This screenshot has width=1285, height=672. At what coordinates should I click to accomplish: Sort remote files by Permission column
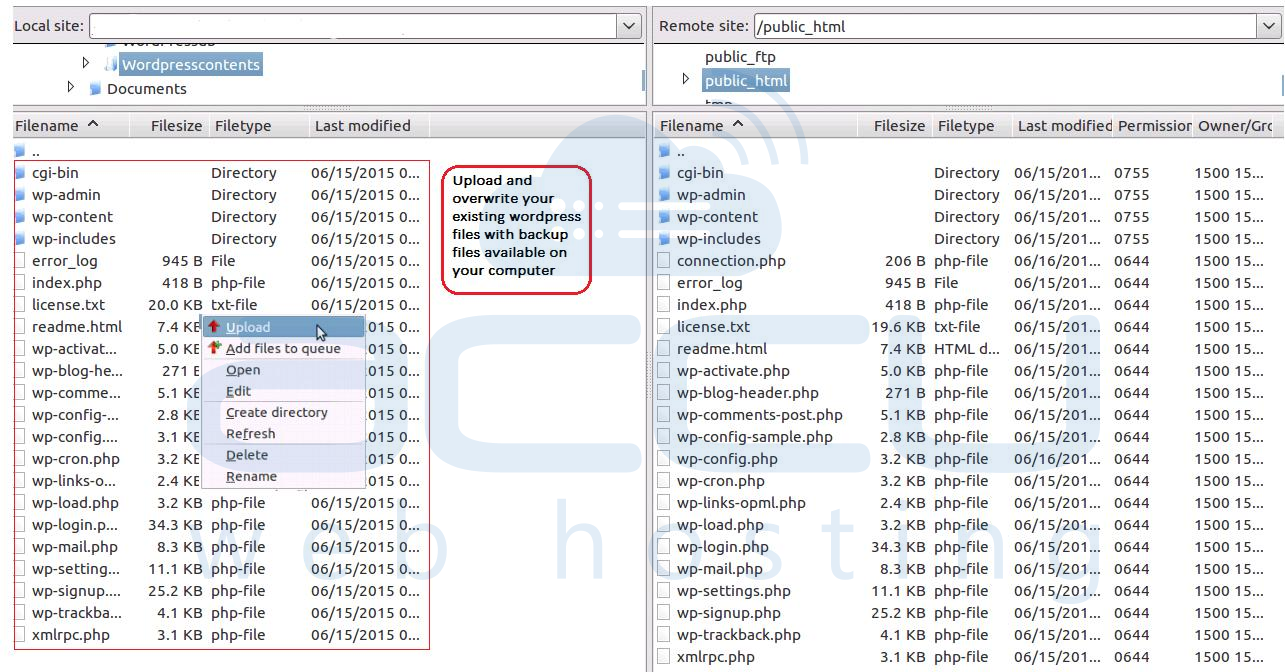[1154, 126]
